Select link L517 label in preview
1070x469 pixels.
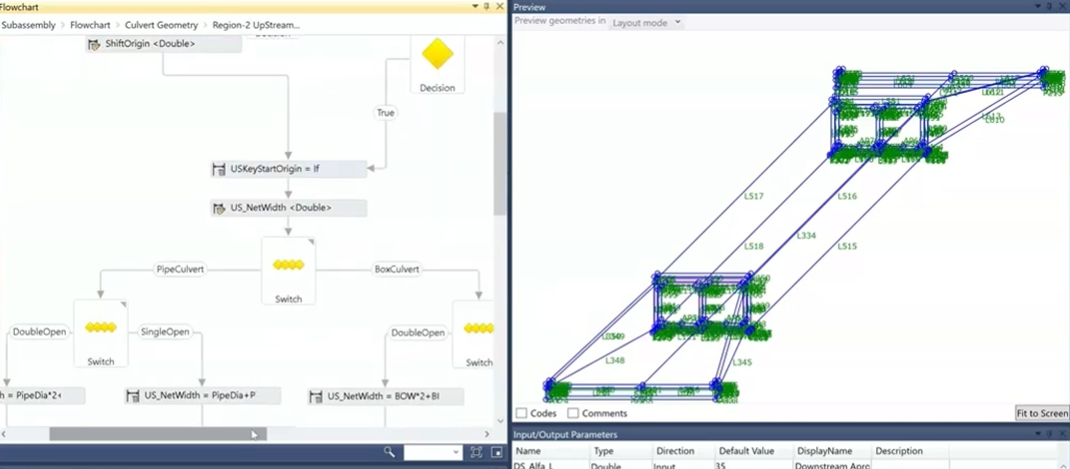(753, 197)
